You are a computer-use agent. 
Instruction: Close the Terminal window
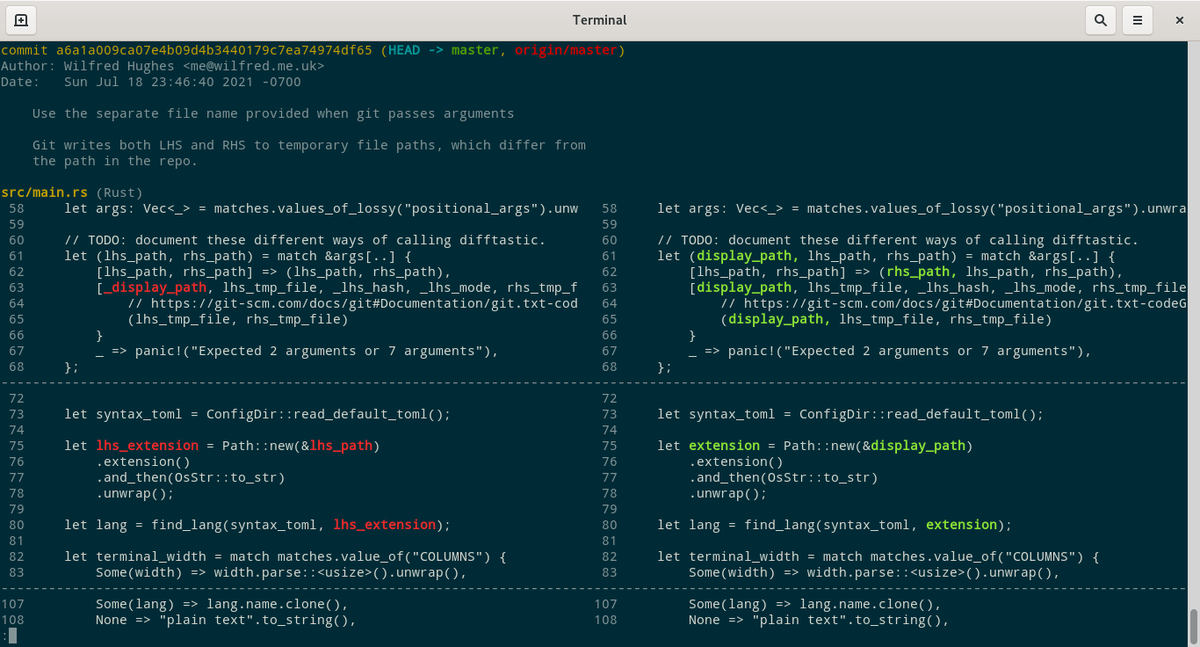tap(1179, 20)
